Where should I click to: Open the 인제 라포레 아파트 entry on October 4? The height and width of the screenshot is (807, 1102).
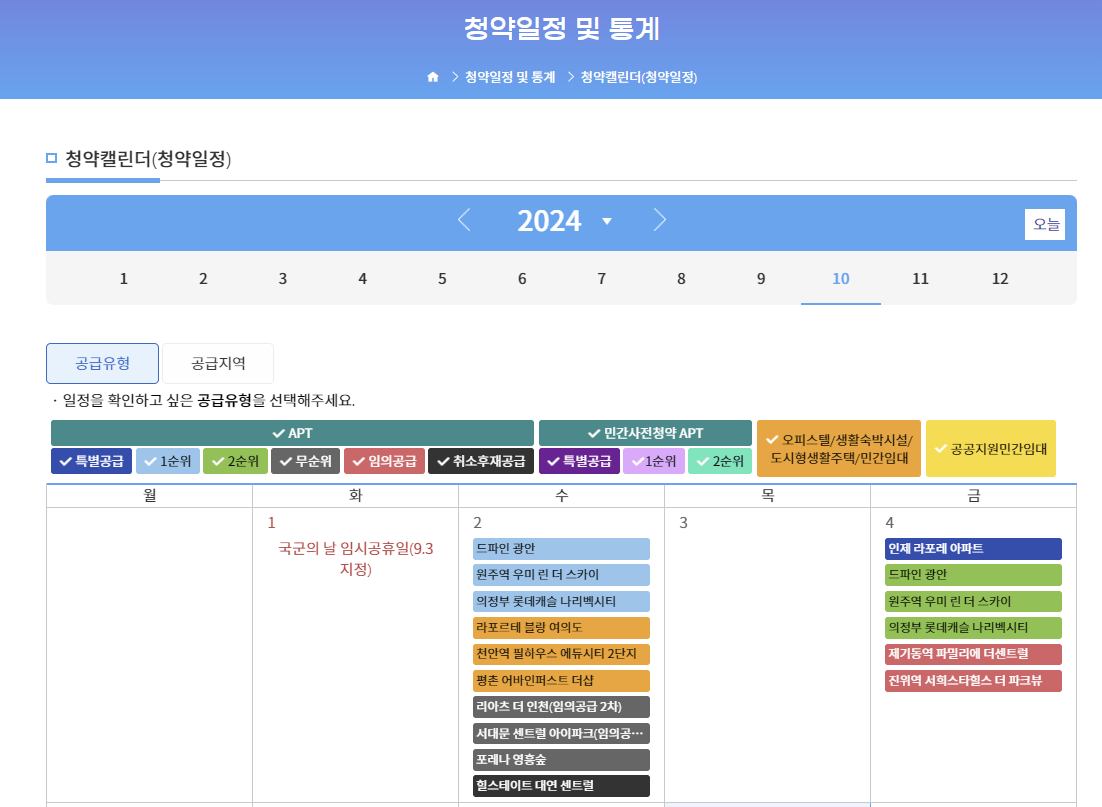[973, 548]
